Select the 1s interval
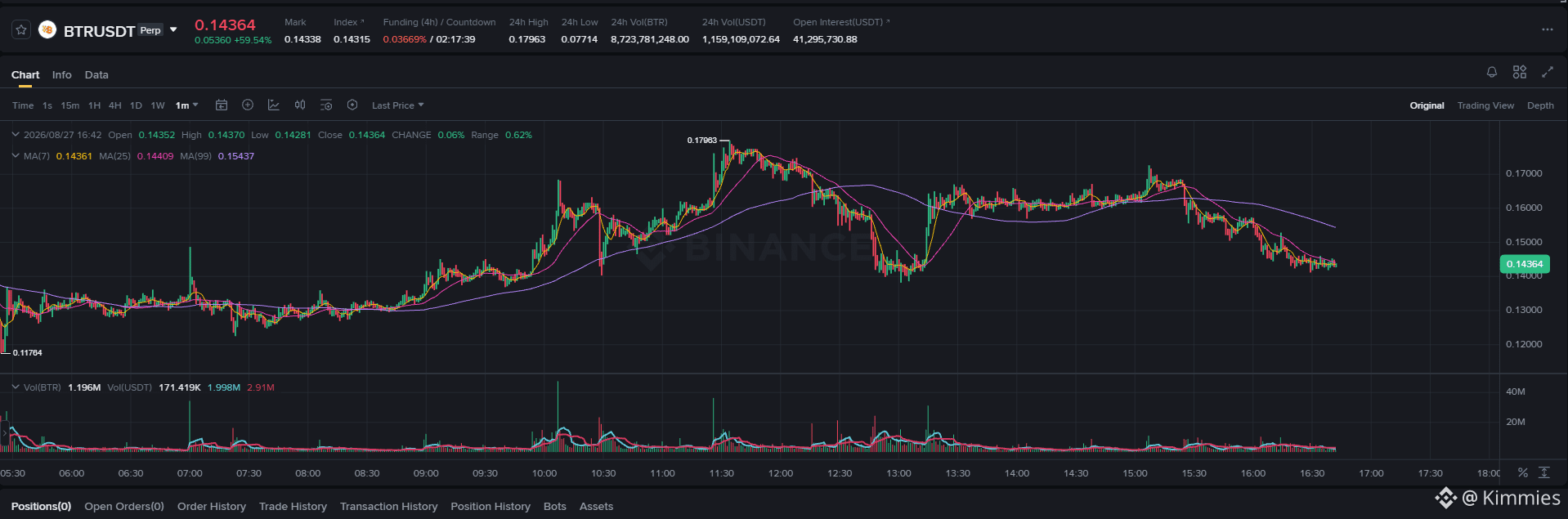The height and width of the screenshot is (519, 1568). (47, 105)
